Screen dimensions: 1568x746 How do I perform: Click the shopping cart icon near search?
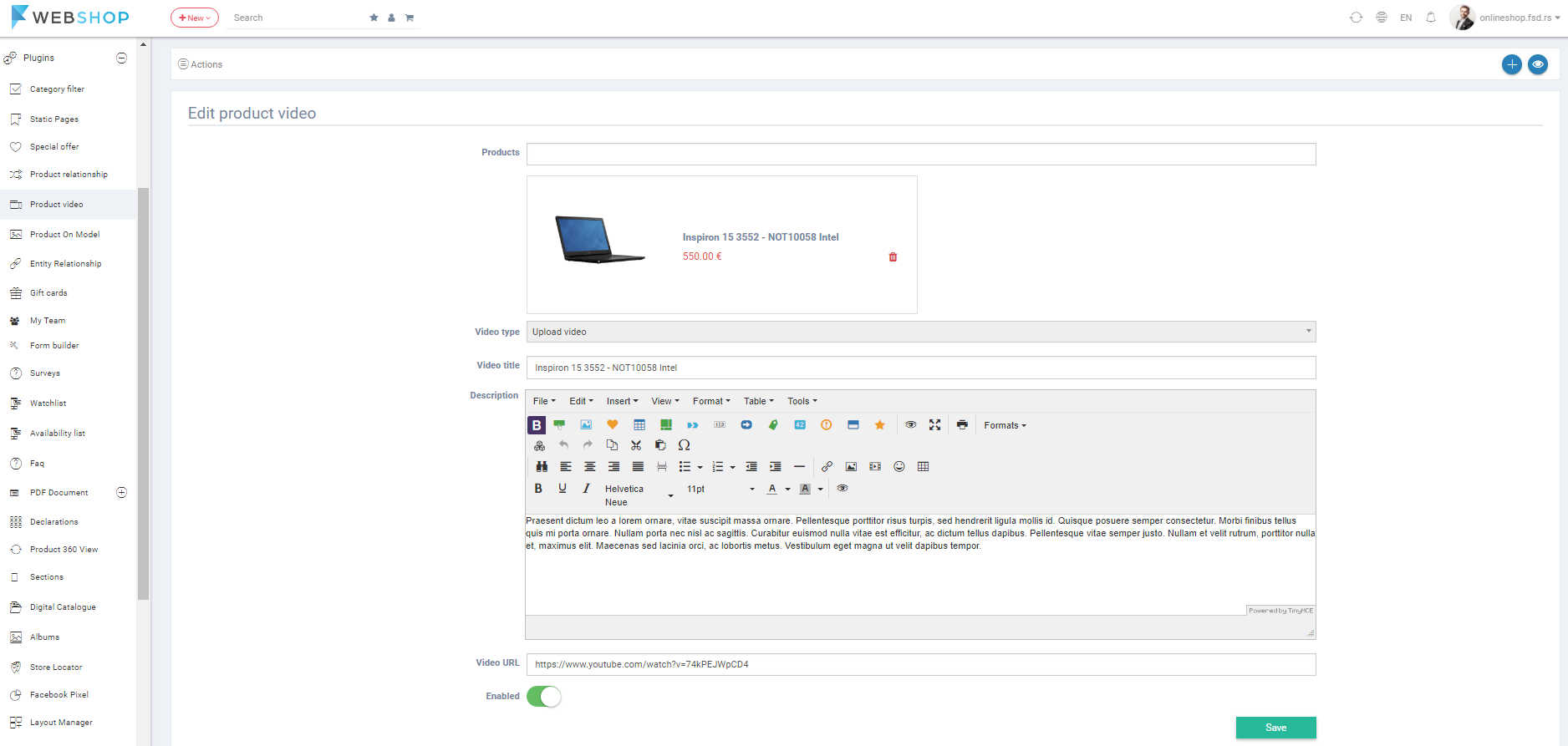(410, 18)
